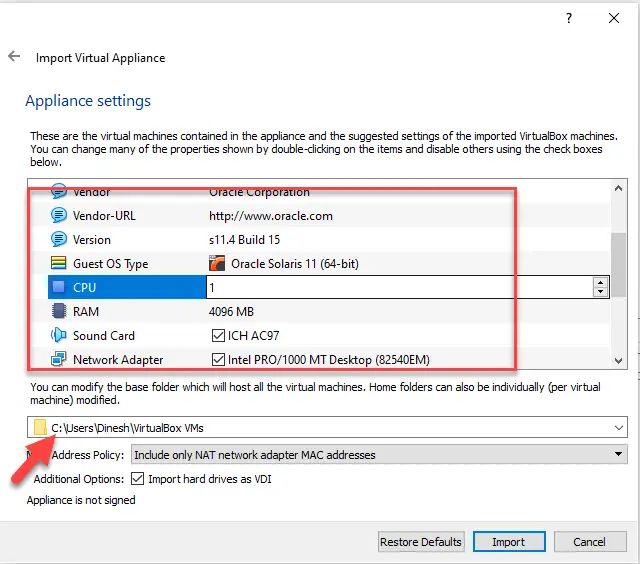Select the Version speech bubble icon

tap(59, 239)
